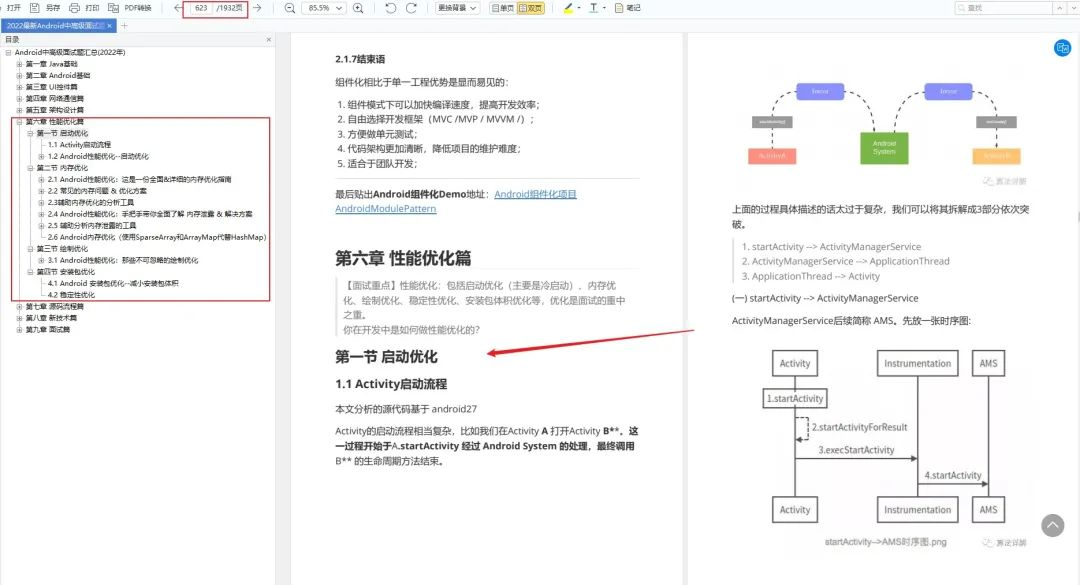Open outline entry 1.1 Activity启动流程

79,145
